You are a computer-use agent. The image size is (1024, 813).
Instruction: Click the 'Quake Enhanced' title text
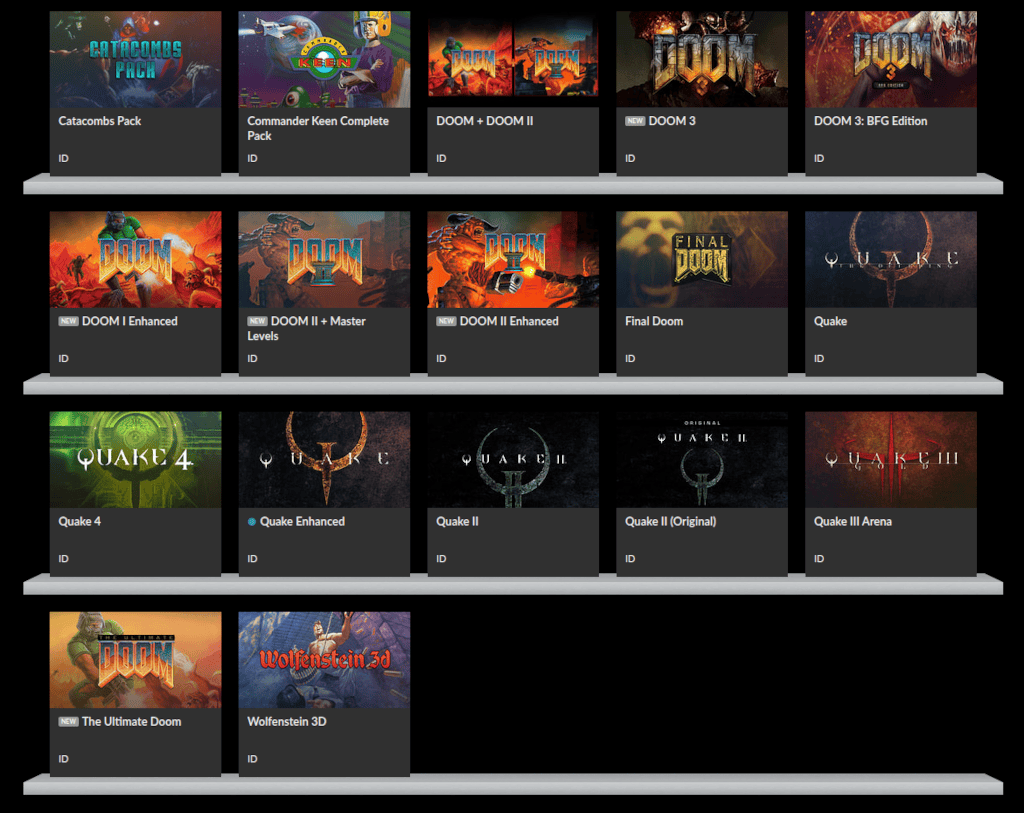tap(302, 522)
